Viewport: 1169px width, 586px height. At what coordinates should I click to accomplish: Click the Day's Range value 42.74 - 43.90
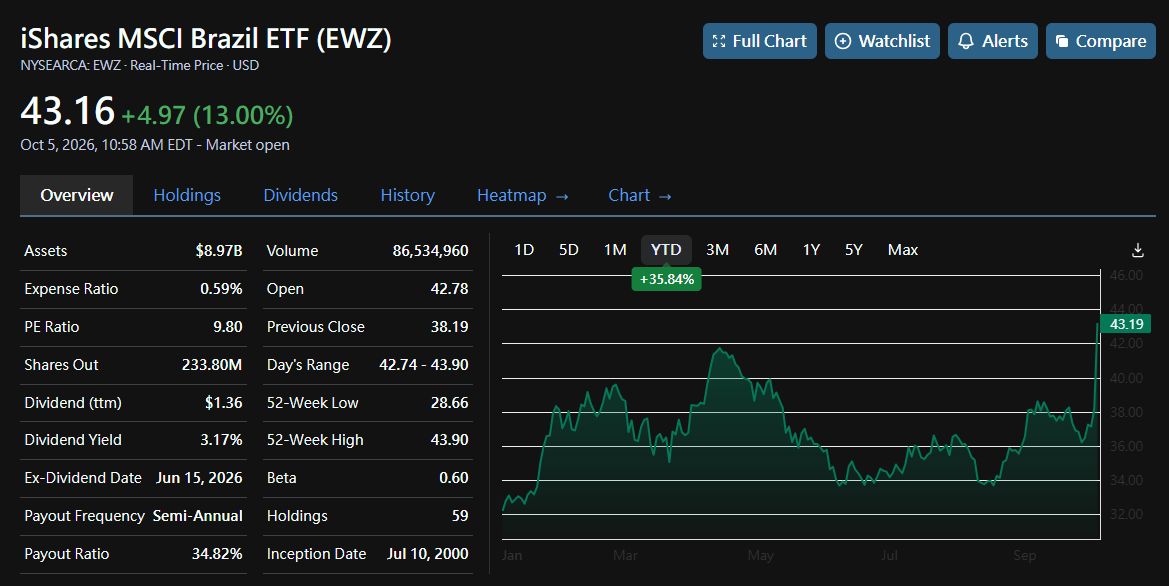pyautogui.click(x=423, y=365)
